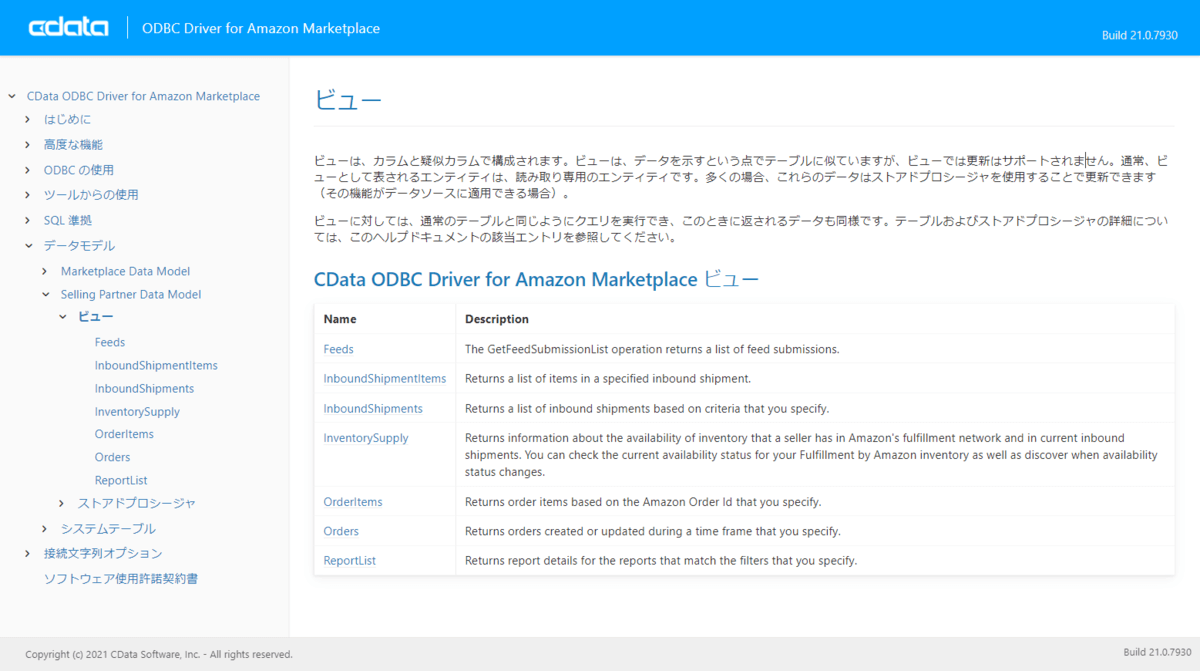Follow the InventorySupply table link
Image resolution: width=1200 pixels, height=671 pixels.
pos(366,438)
